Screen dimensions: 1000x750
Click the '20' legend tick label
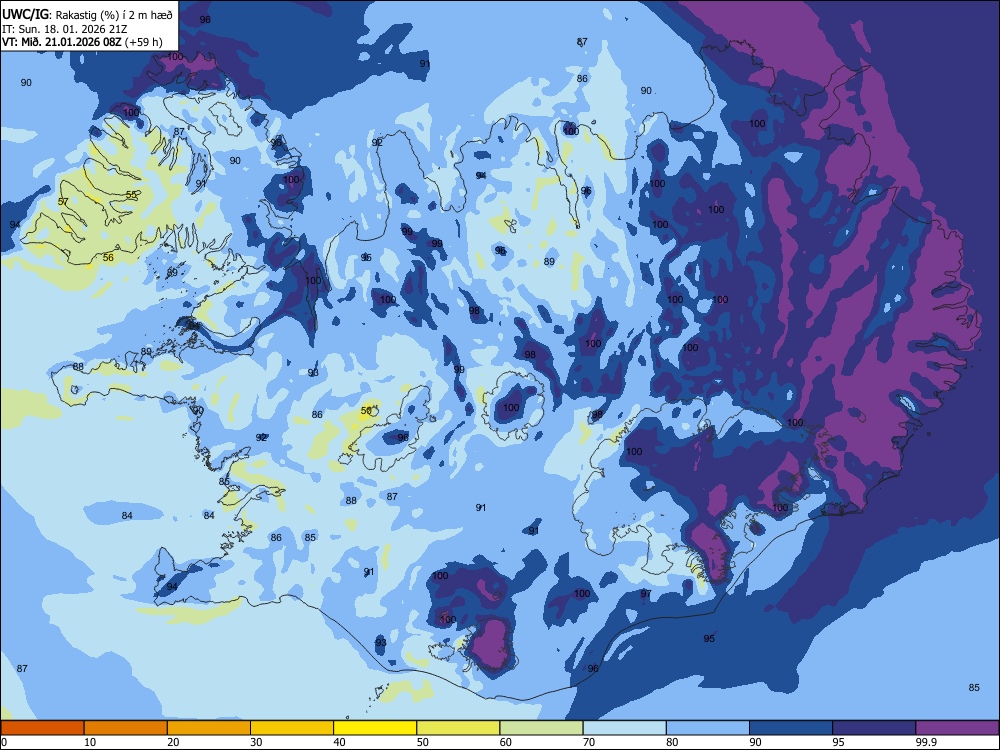173,742
